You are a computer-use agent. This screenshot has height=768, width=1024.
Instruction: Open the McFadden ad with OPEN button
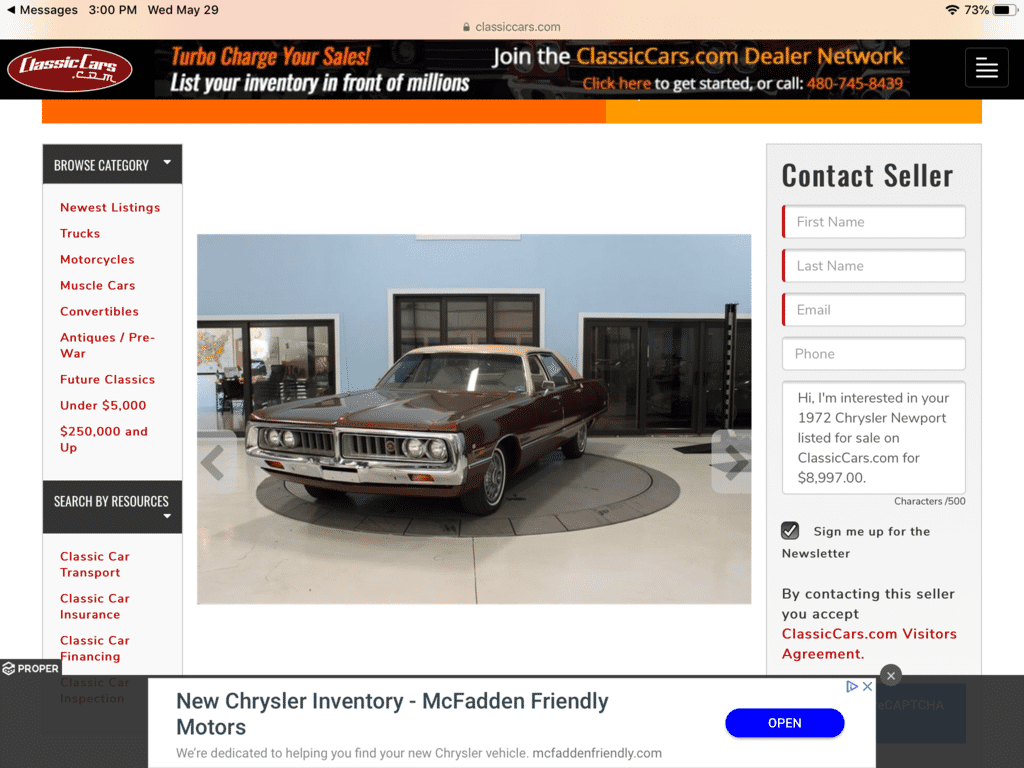point(784,723)
